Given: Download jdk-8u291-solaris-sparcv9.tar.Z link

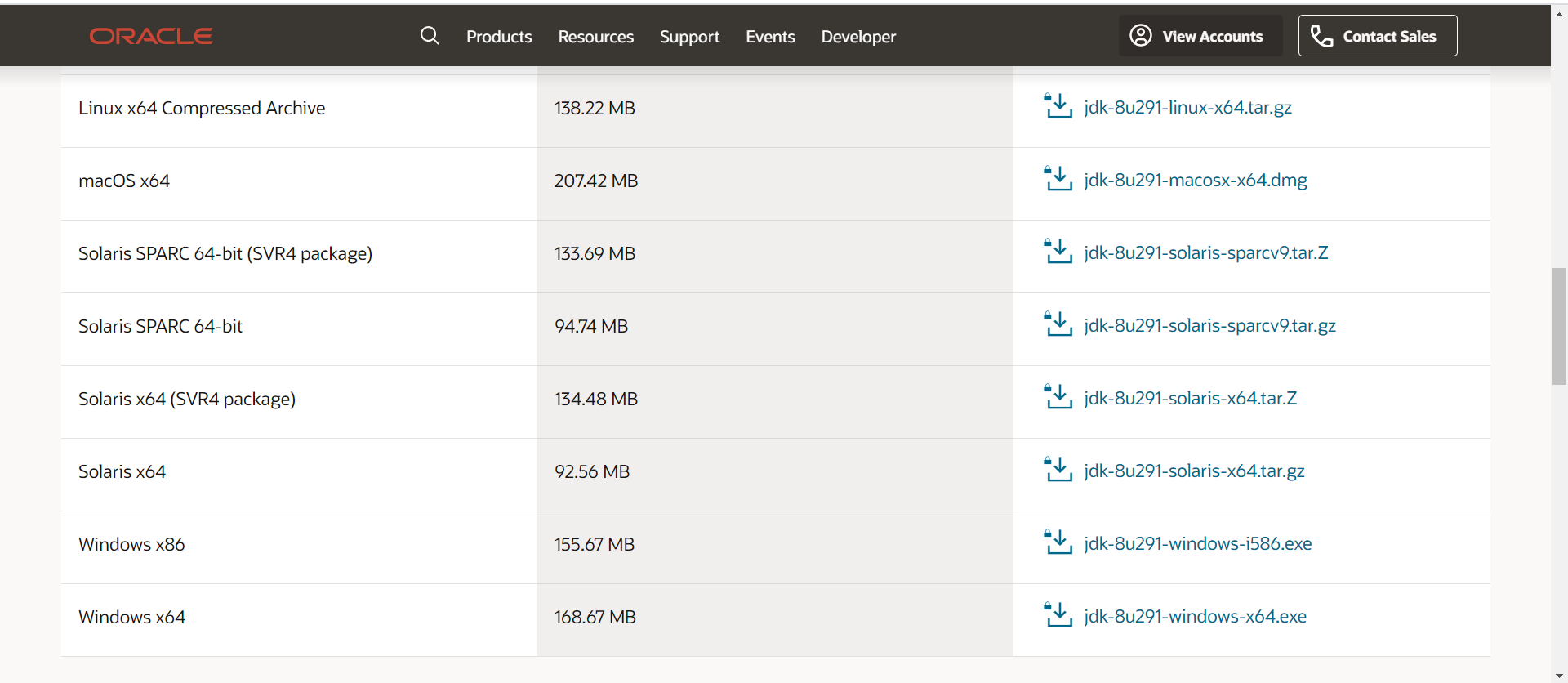Looking at the screenshot, I should point(1206,252).
